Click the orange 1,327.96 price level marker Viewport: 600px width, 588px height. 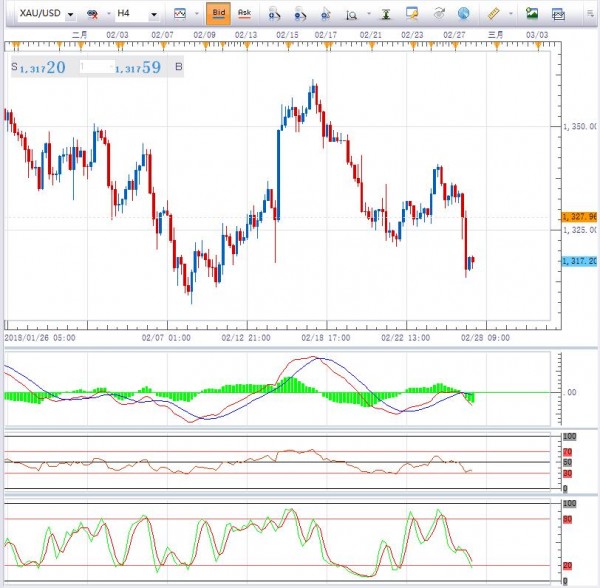coord(578,216)
